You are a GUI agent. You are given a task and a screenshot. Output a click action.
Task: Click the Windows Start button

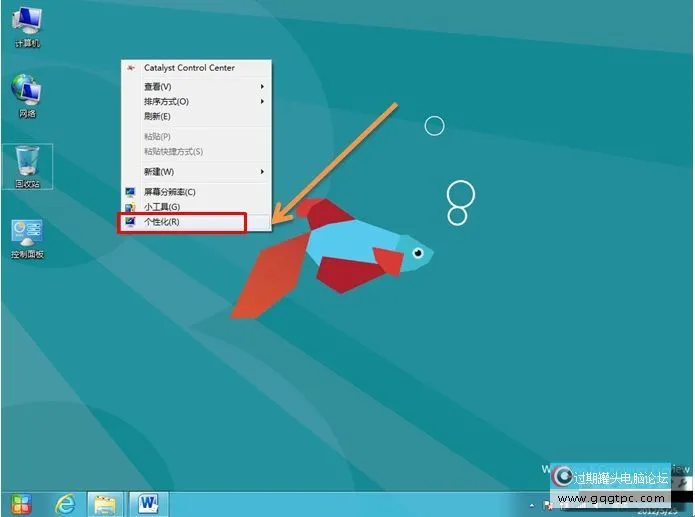[20, 502]
